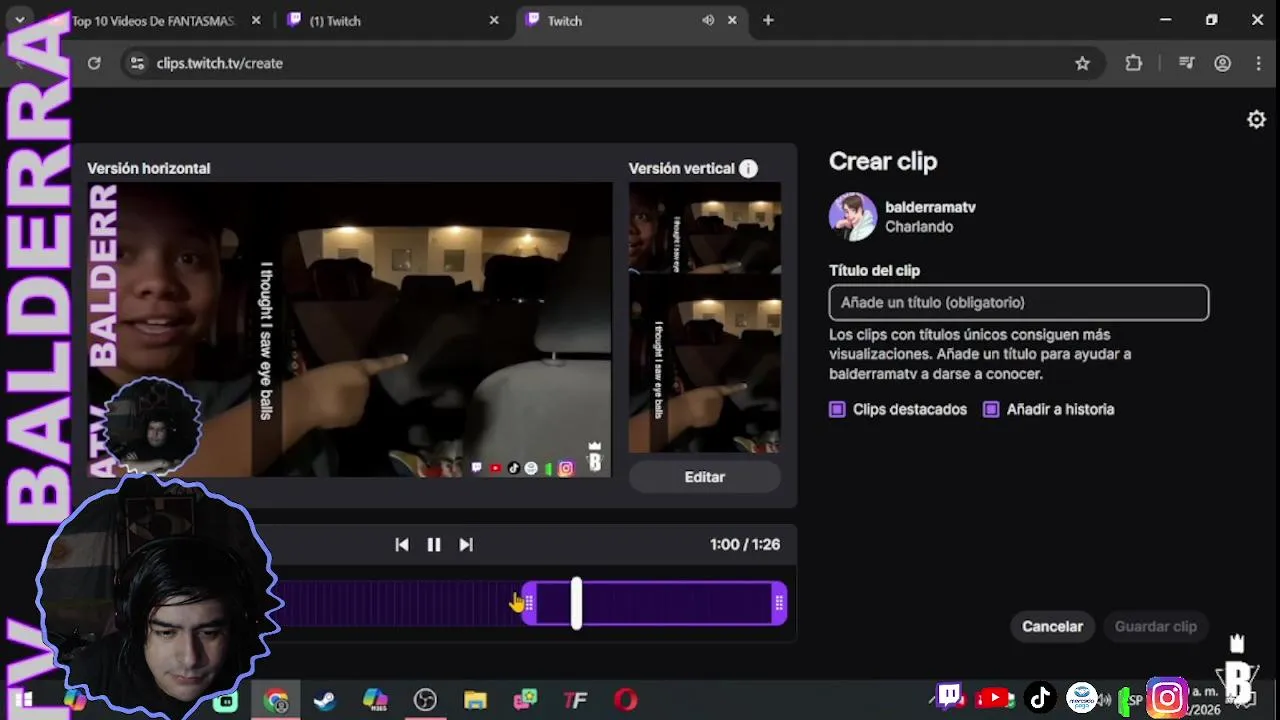1280x720 pixels.
Task: Click the right trim handle of the clip
Action: 779,603
